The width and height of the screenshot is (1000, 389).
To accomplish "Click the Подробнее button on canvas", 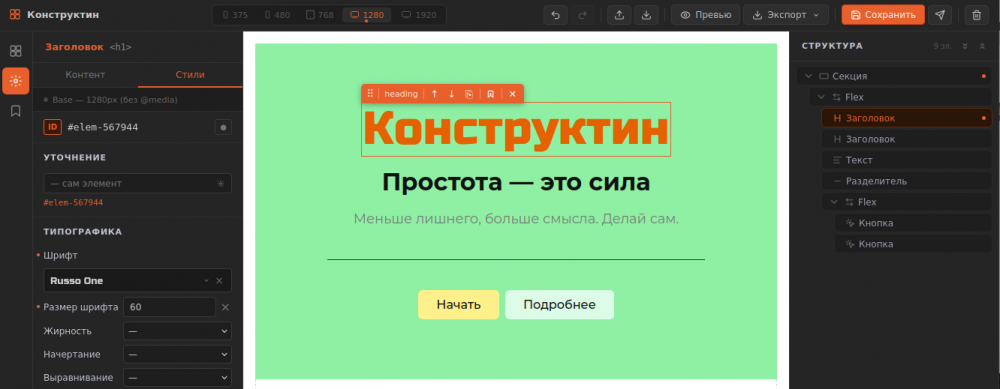I will click(559, 305).
